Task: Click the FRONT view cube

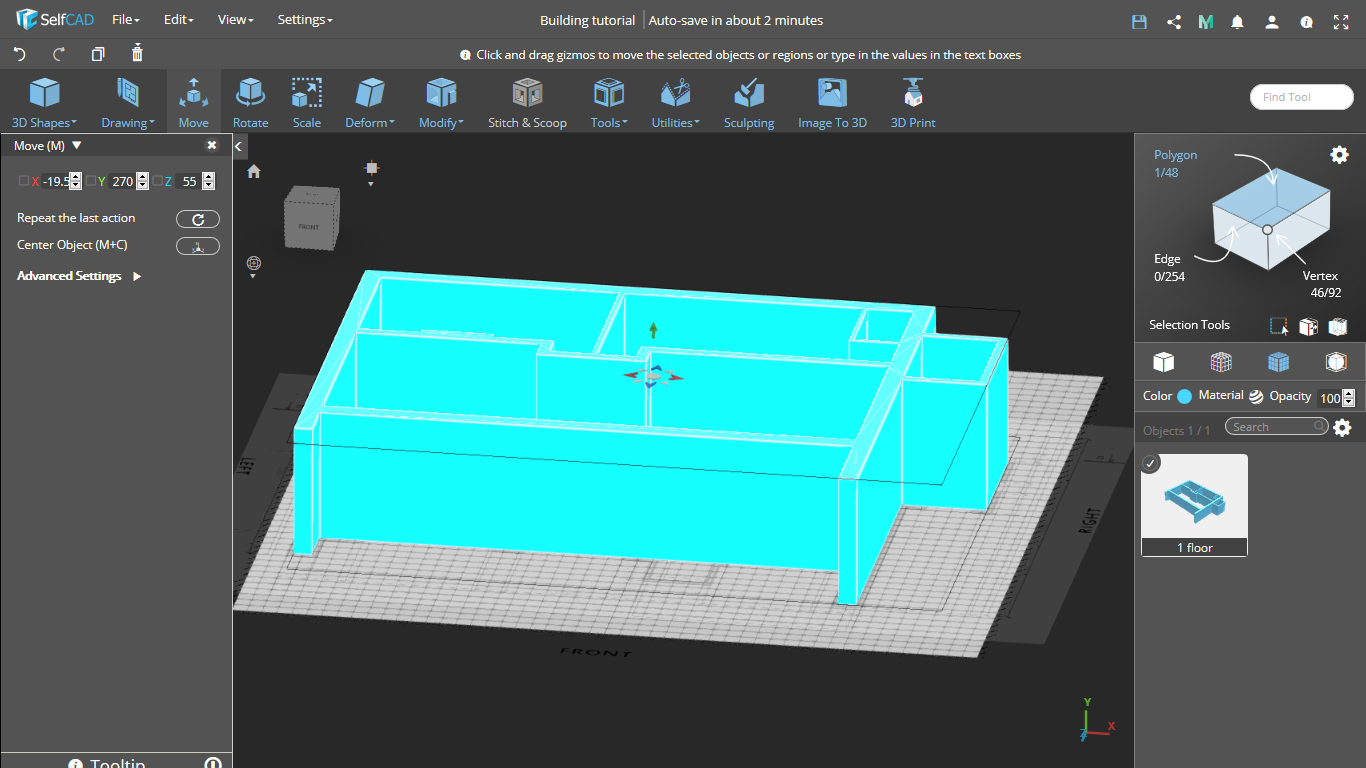Action: pyautogui.click(x=311, y=218)
